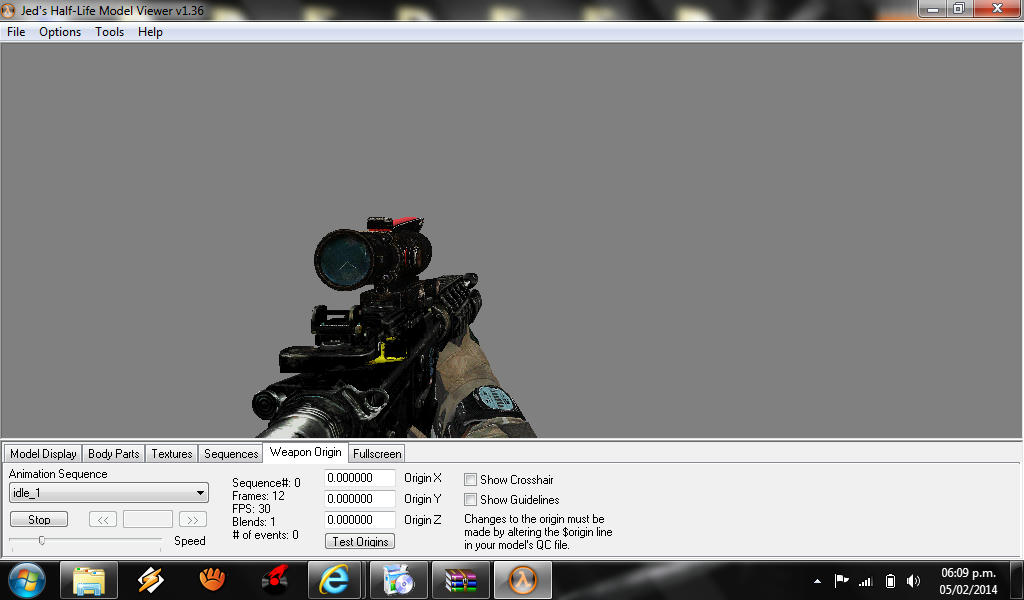This screenshot has width=1024, height=600.
Task: Launch Internet Explorer from the taskbar
Action: pos(334,580)
